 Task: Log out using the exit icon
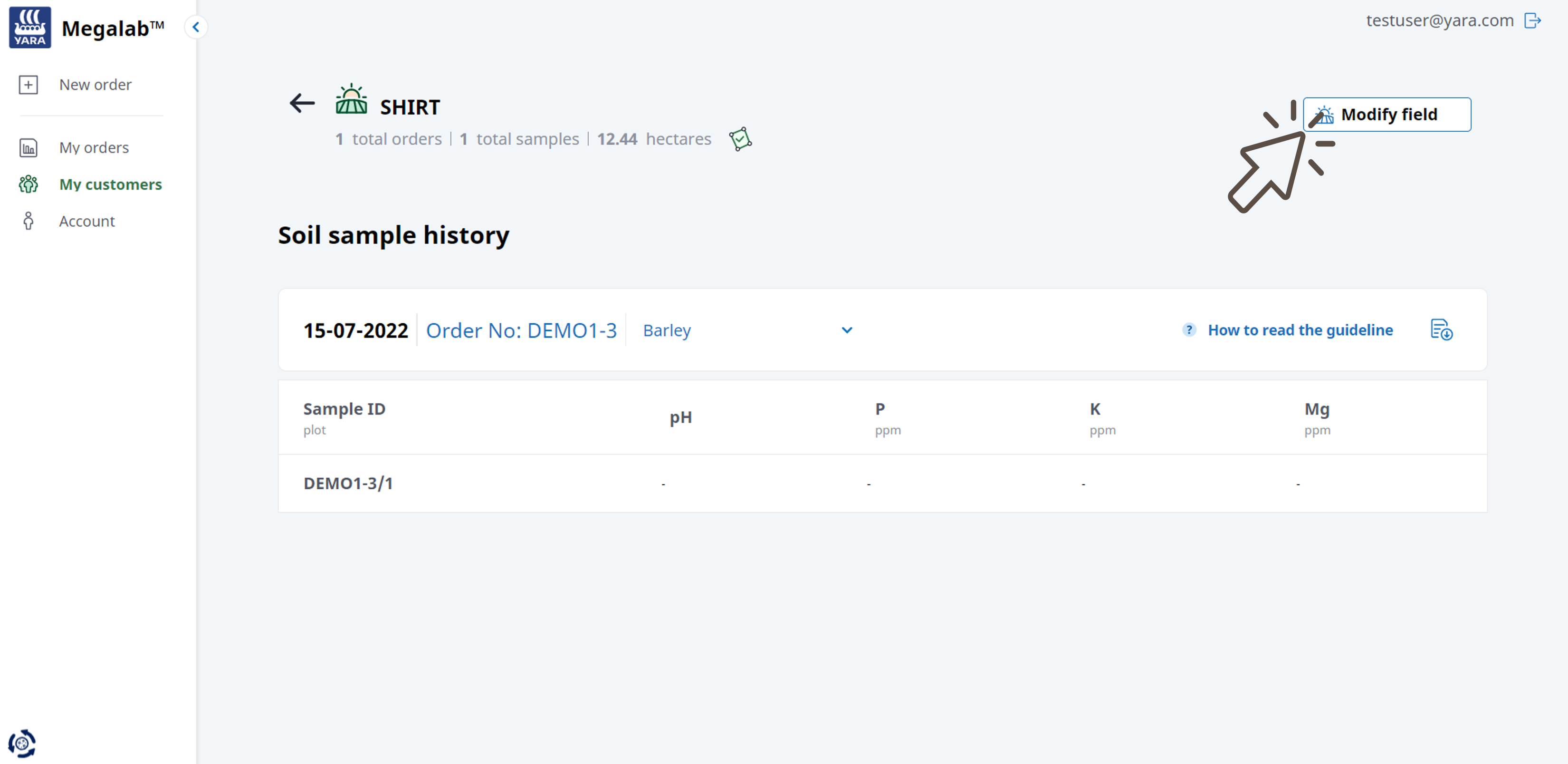coord(1532,21)
